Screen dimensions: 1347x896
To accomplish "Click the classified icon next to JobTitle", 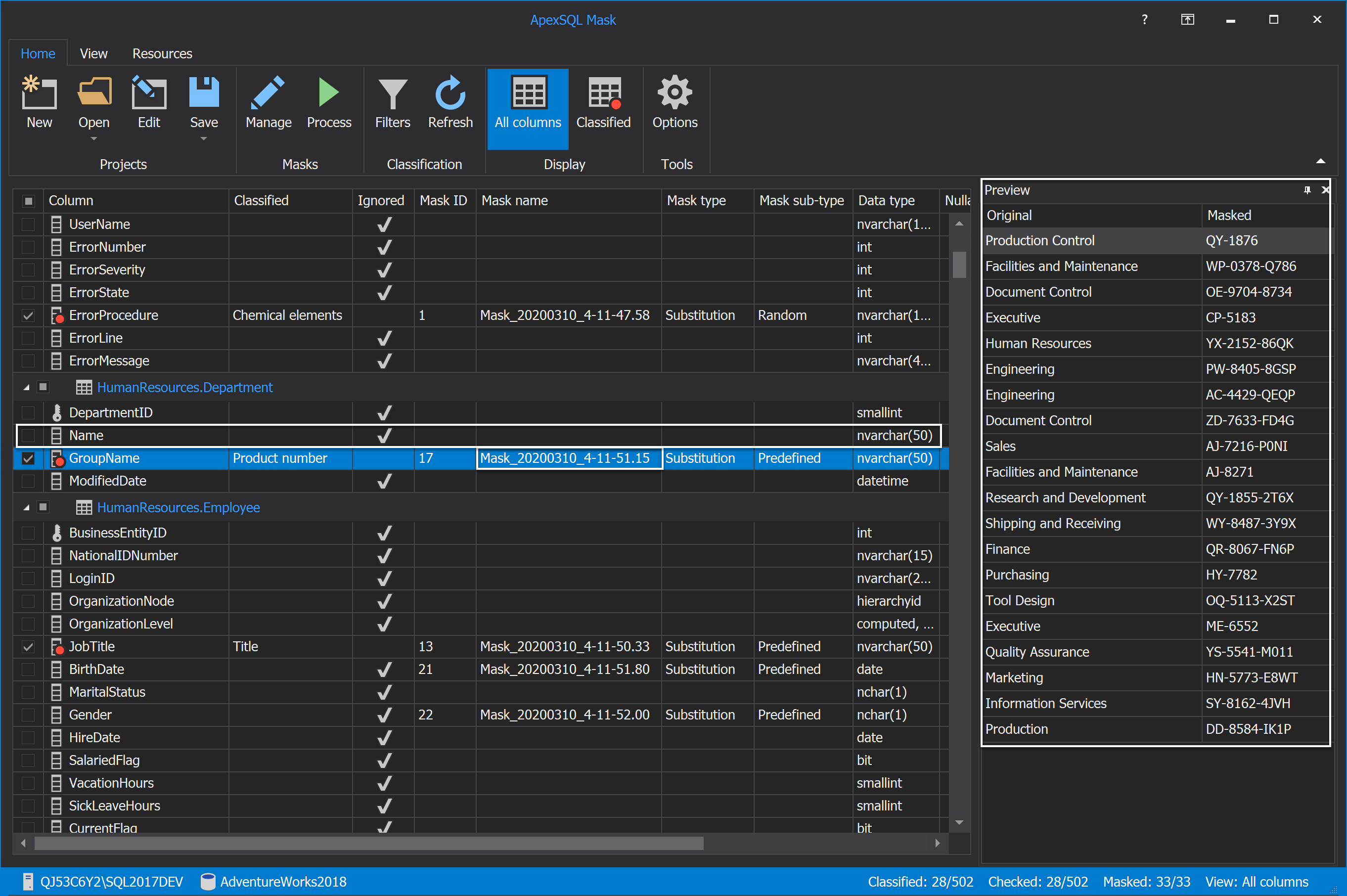I will click(x=57, y=647).
